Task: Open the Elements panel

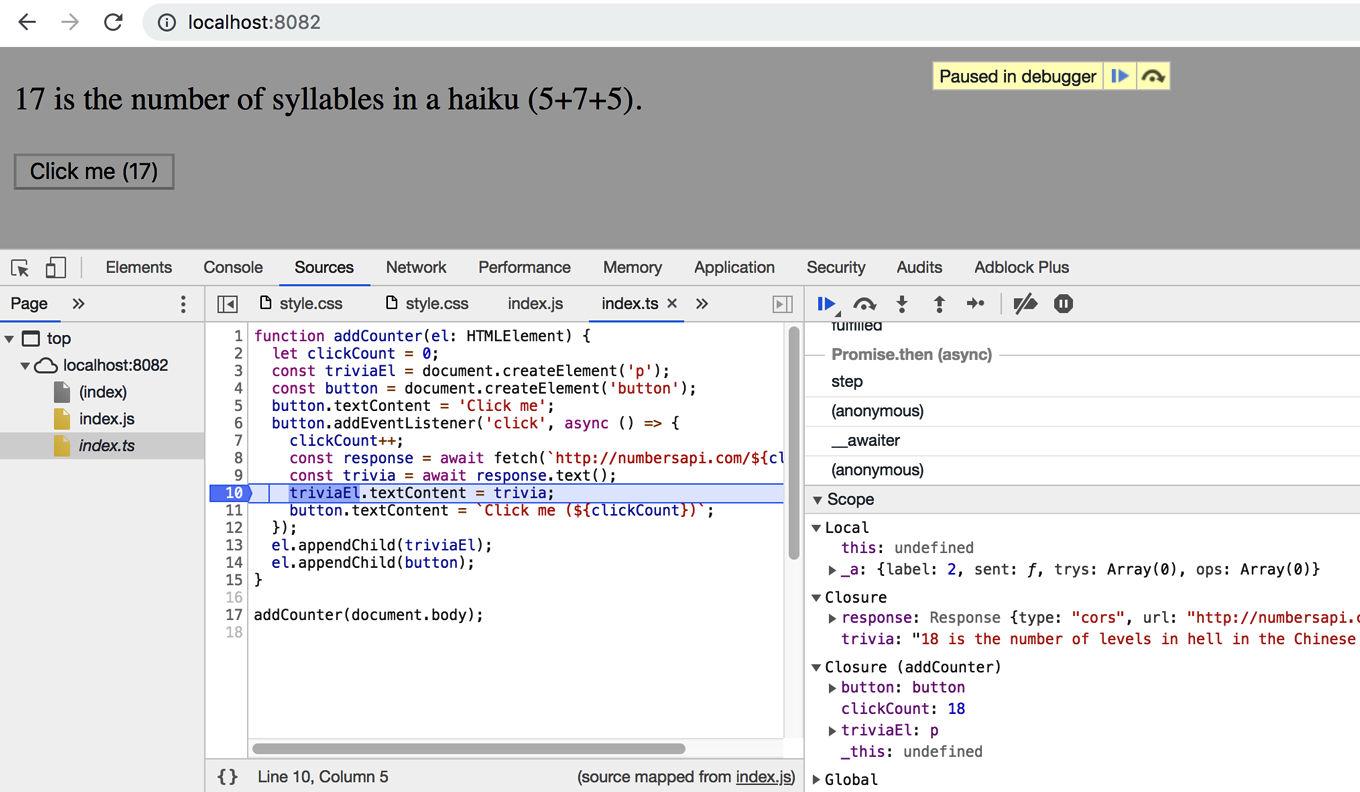Action: click(139, 267)
